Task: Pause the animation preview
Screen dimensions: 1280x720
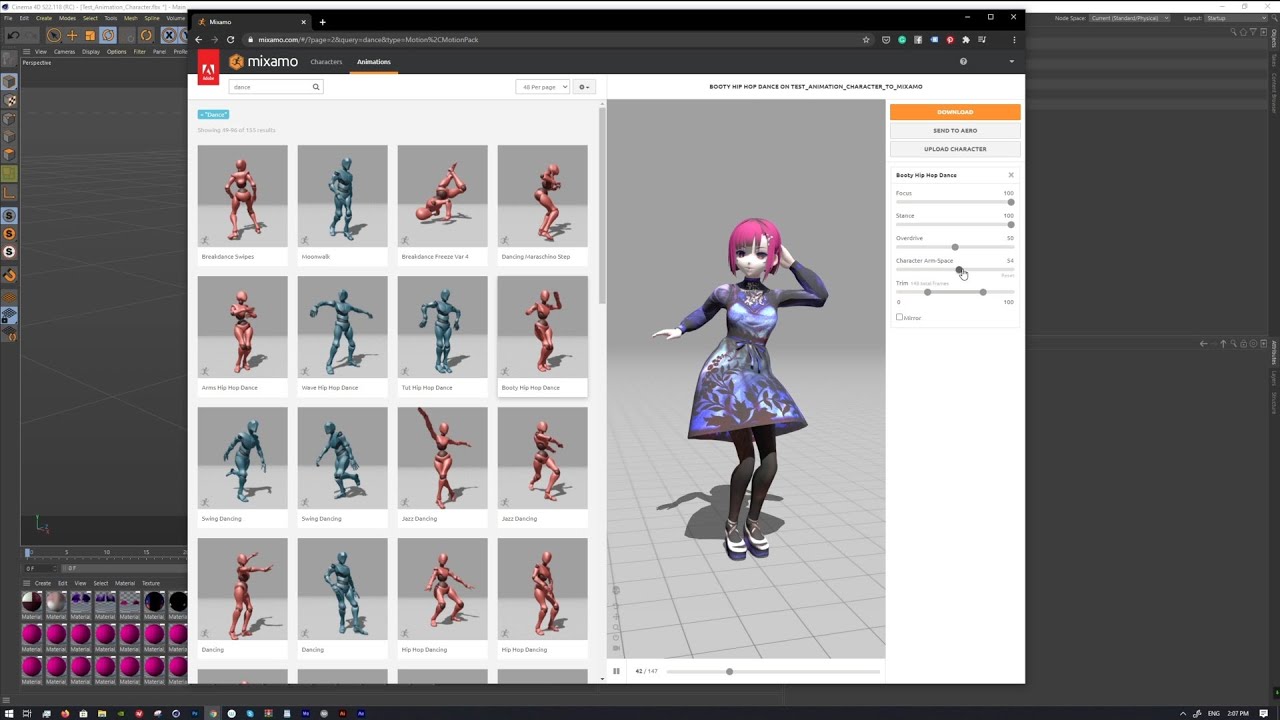Action: 616,671
